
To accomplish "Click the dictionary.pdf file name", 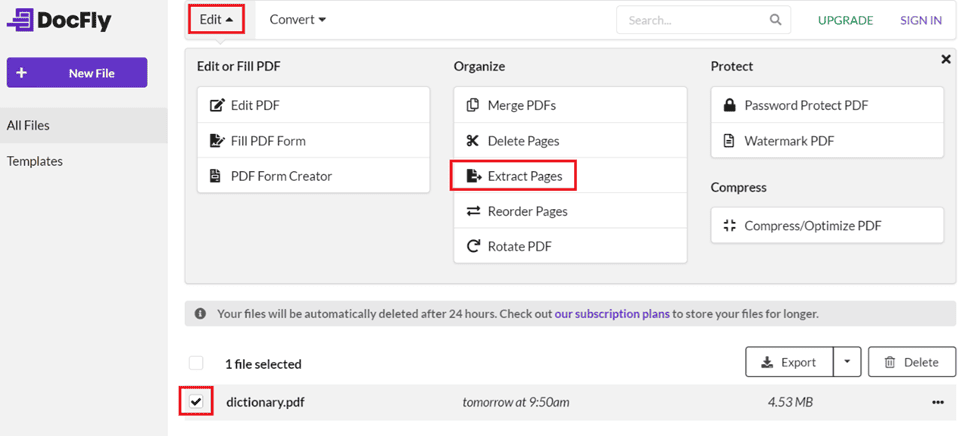I will [x=266, y=403].
